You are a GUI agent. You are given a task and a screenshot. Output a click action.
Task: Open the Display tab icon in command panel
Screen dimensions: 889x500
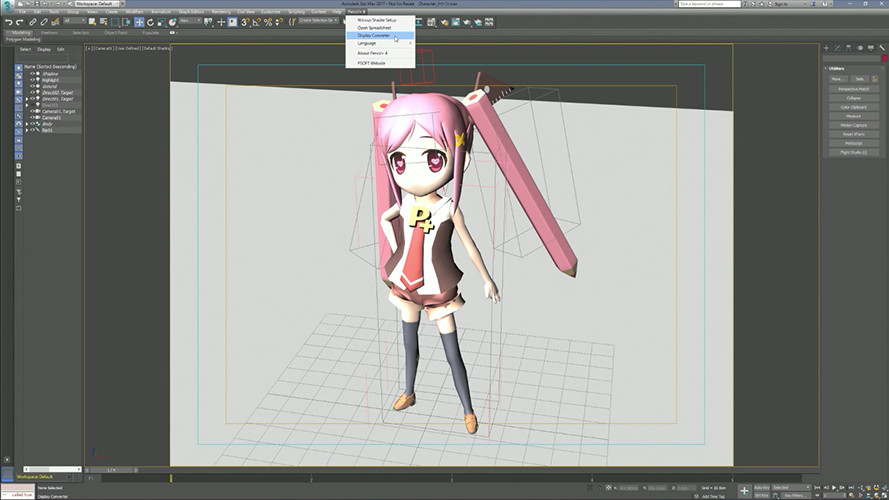871,48
